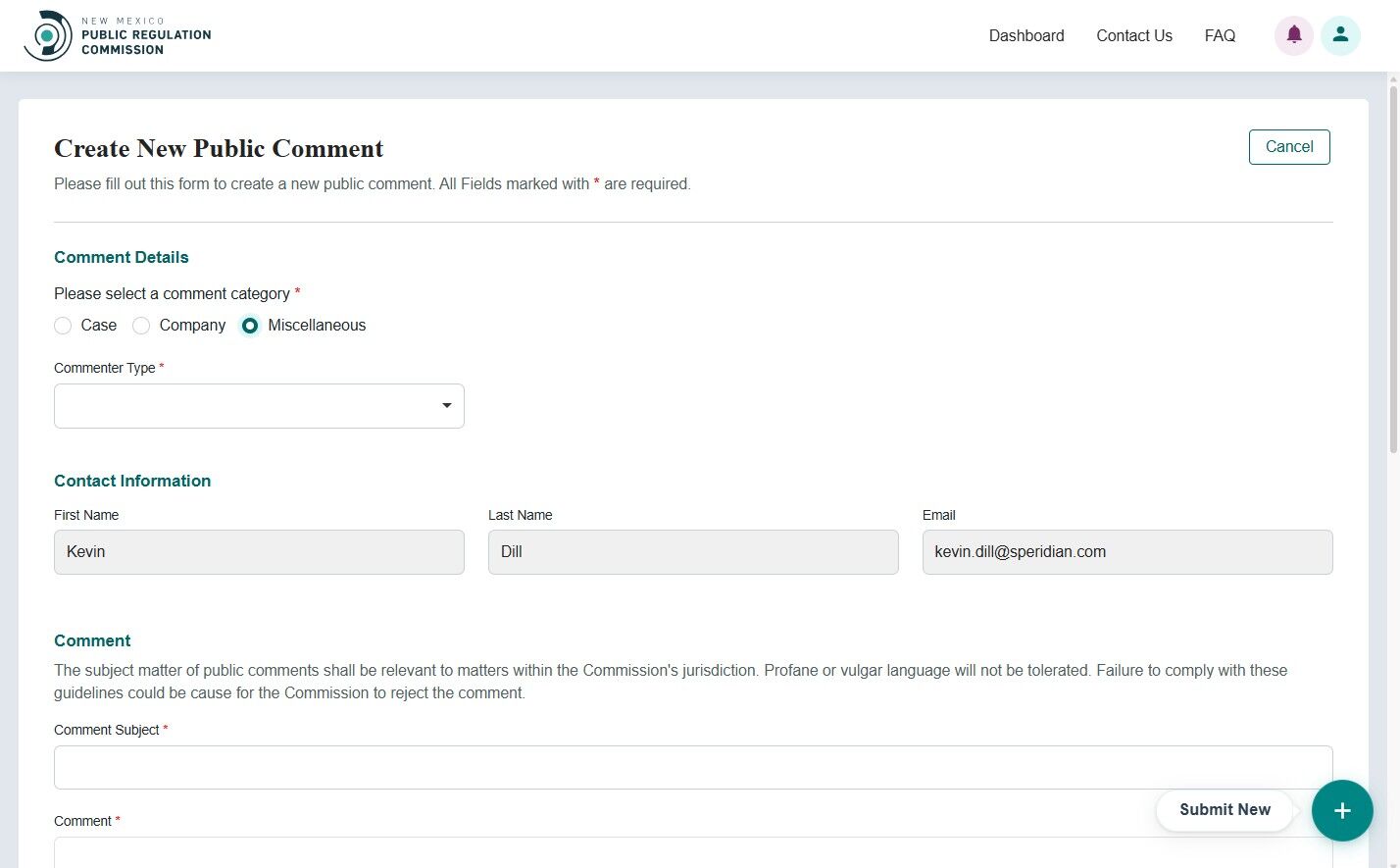Open the notifications bell icon
This screenshot has width=1400, height=868.
[1293, 34]
